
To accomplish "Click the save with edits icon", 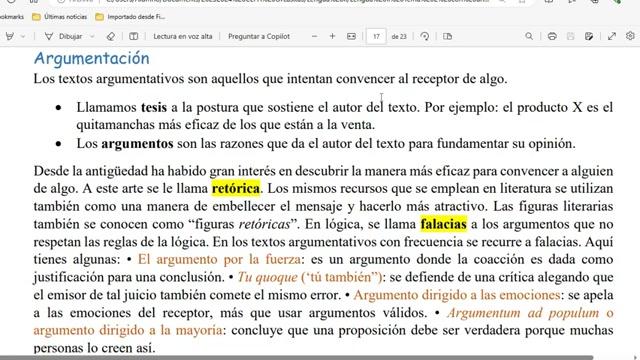I will coord(589,36).
